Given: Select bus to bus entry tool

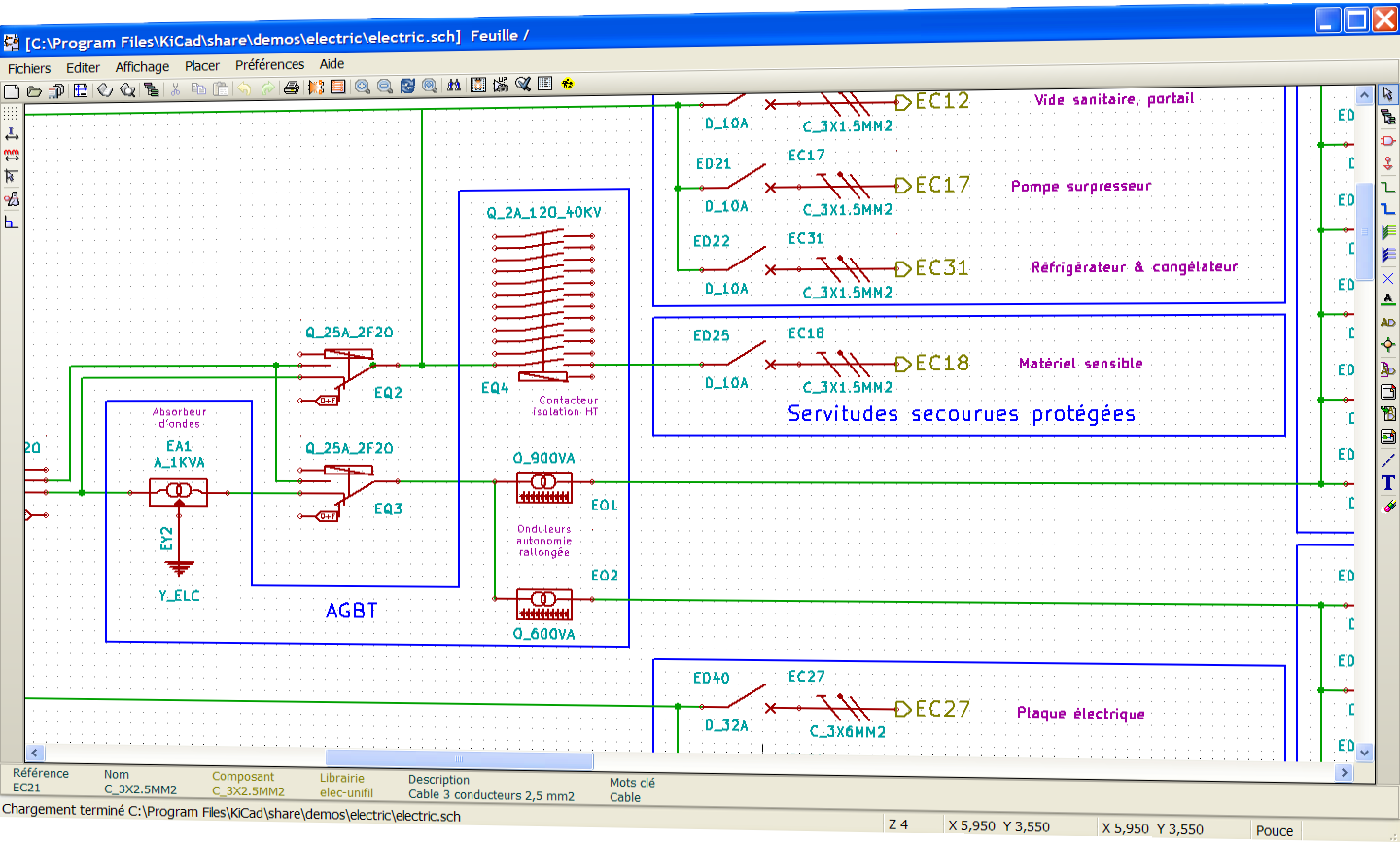Looking at the screenshot, I should [1388, 255].
